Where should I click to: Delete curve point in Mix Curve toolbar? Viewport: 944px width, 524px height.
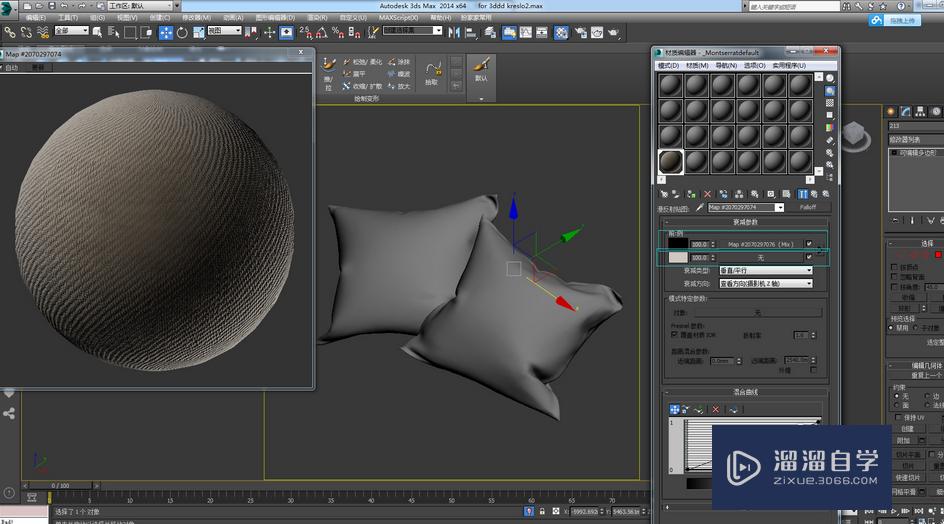point(715,410)
